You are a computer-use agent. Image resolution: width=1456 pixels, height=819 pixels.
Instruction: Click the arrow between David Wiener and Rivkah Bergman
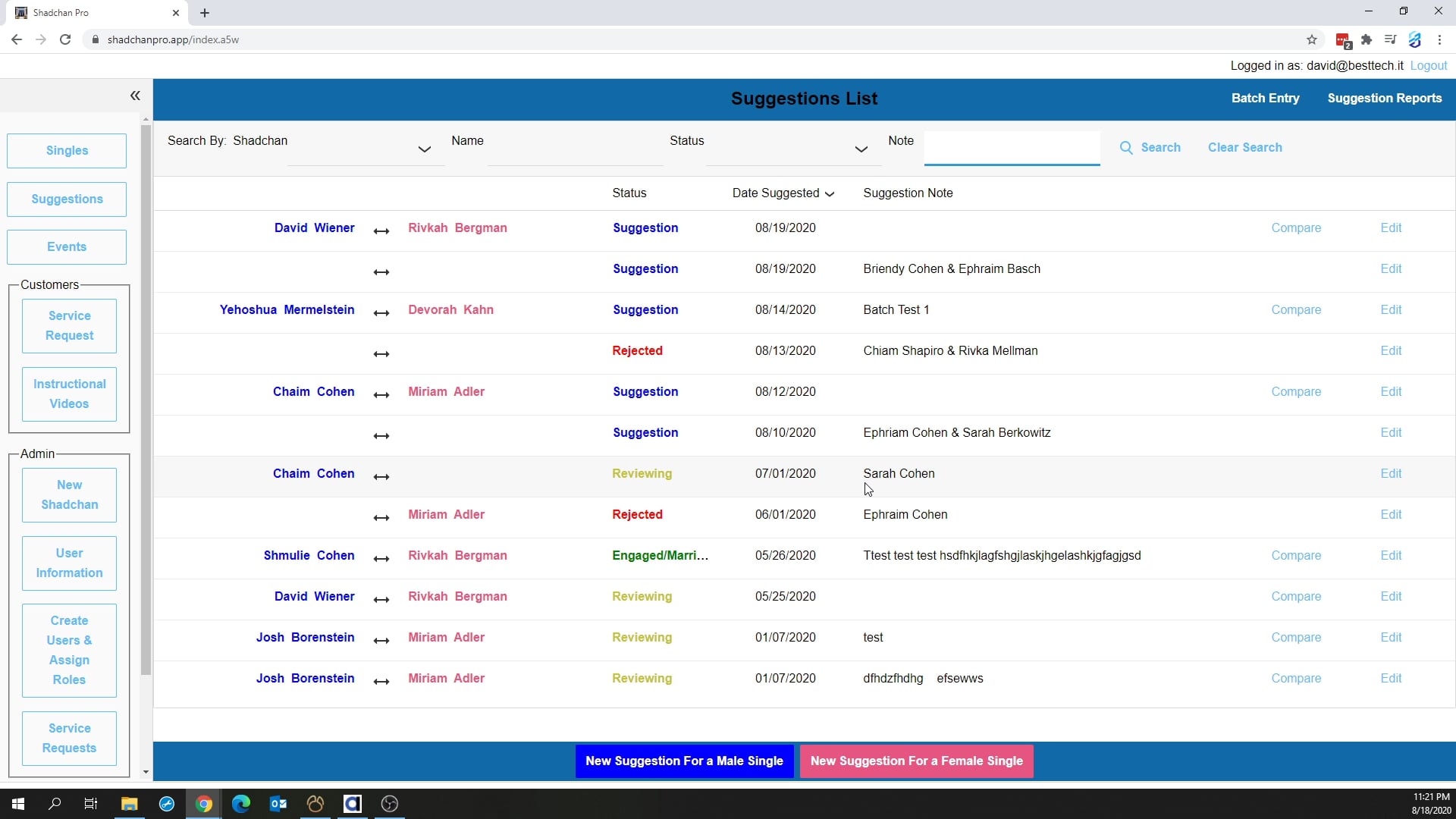tap(381, 231)
